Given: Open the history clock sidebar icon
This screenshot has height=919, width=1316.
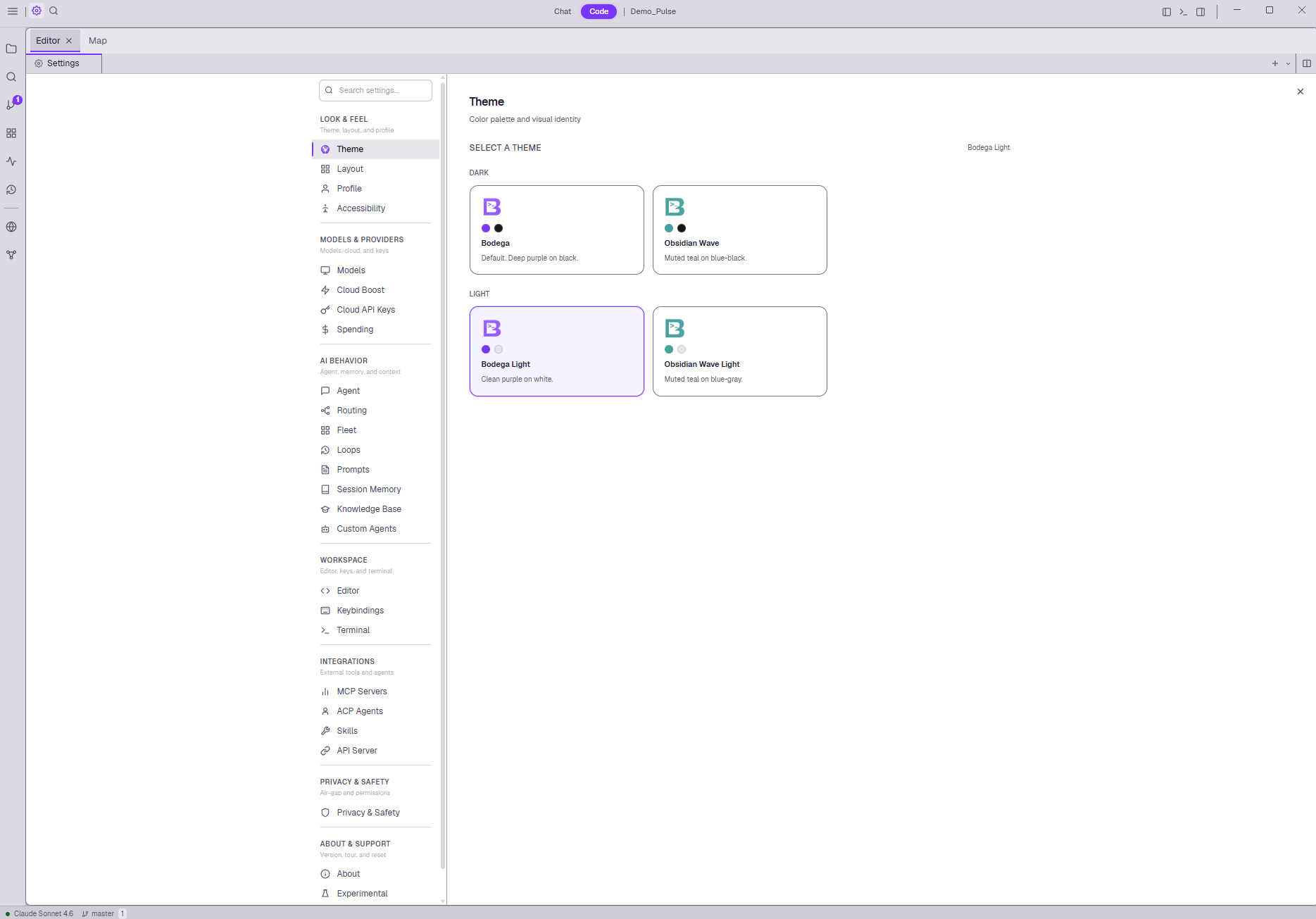Looking at the screenshot, I should pos(11,189).
